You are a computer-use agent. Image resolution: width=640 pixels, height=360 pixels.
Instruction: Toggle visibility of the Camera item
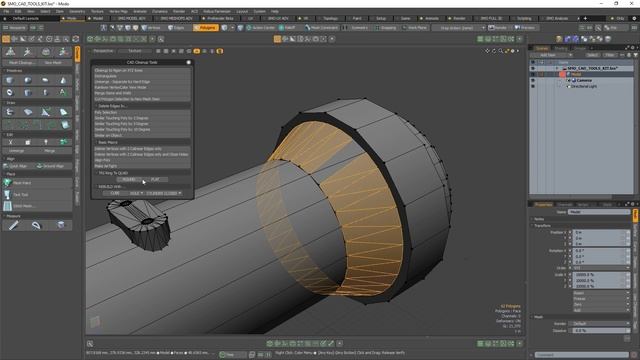(532, 80)
